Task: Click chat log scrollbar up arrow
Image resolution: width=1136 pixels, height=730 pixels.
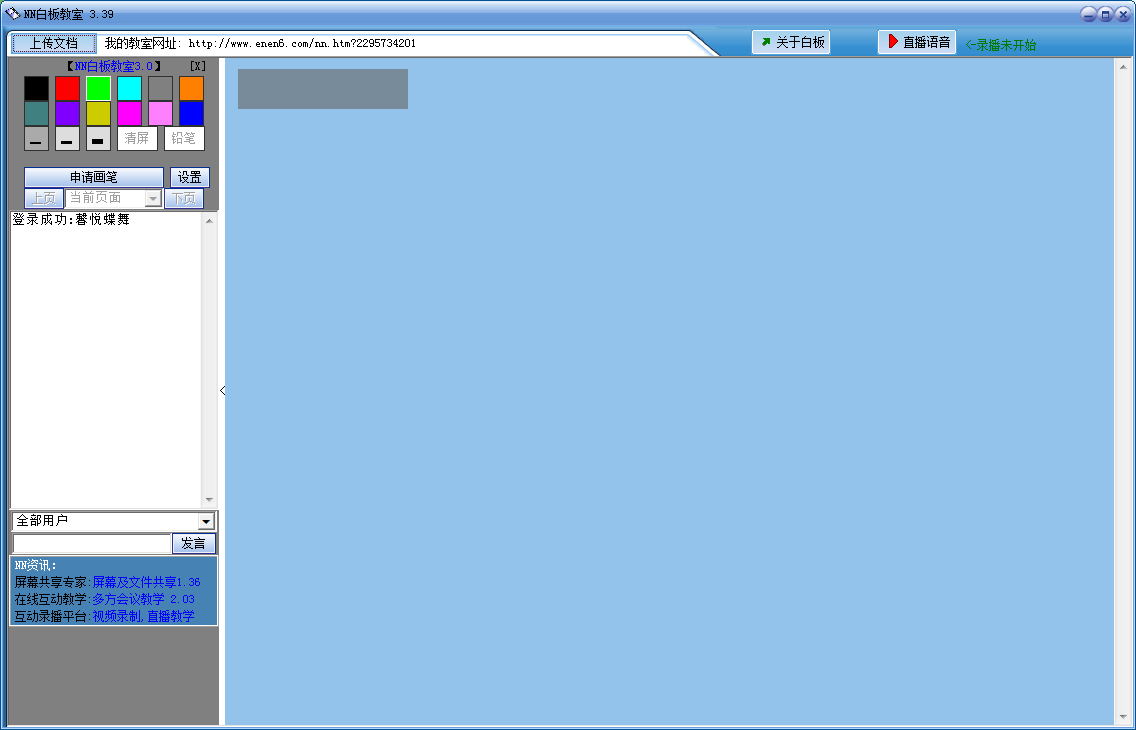Action: pos(209,221)
